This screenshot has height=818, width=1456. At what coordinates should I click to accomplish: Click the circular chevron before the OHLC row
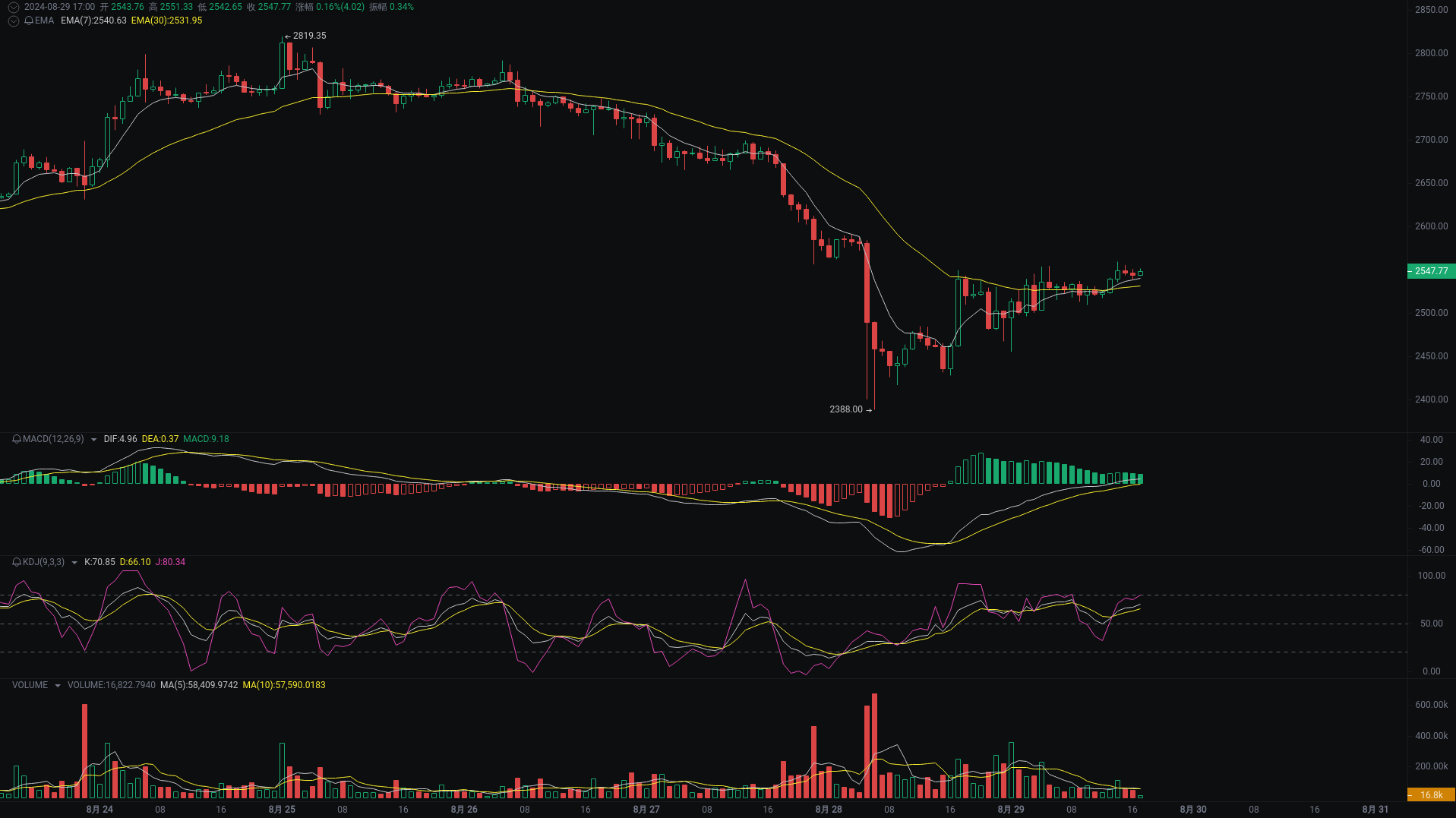pos(13,7)
